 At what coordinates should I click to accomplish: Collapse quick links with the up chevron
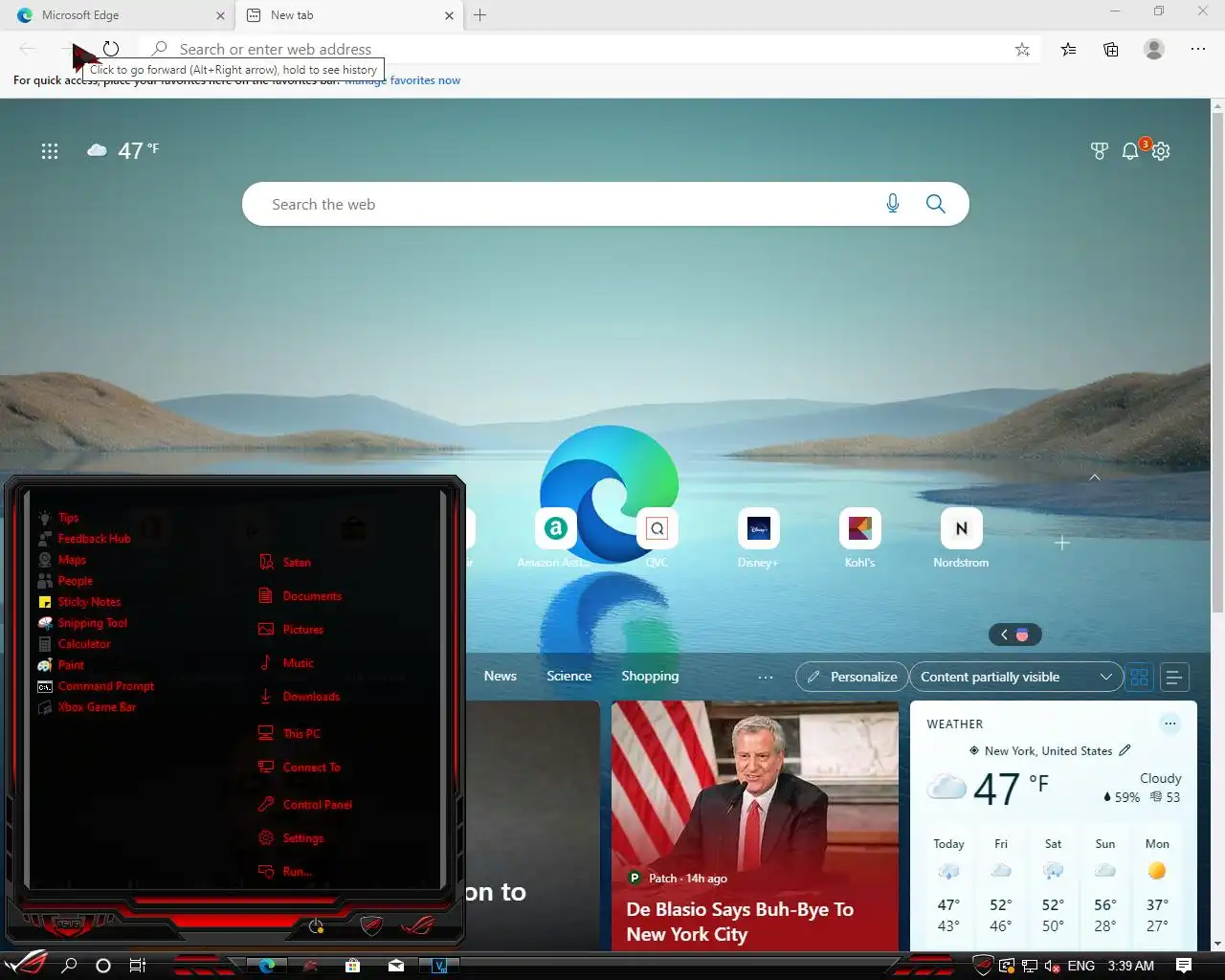click(x=1095, y=478)
